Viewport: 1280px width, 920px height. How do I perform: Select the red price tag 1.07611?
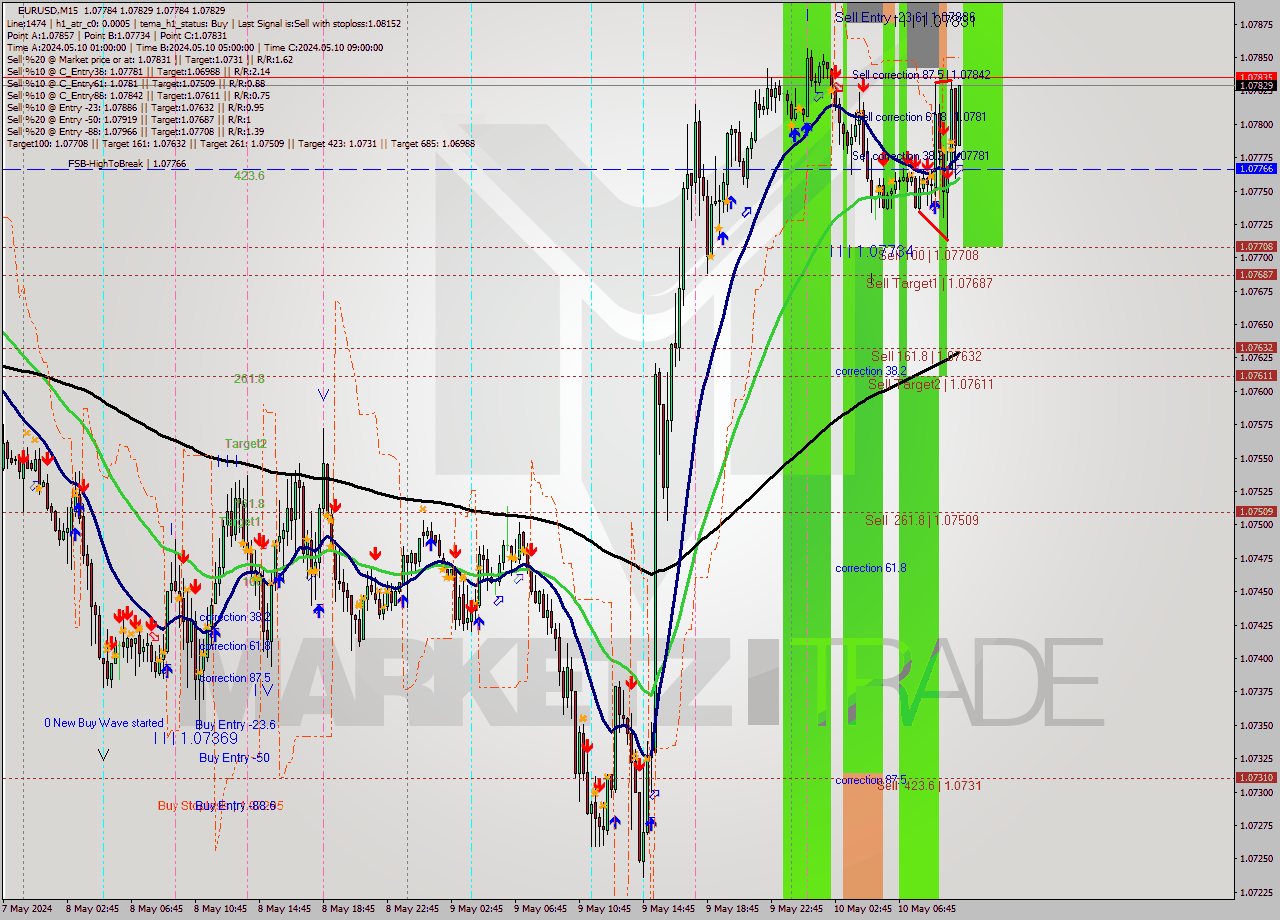[1256, 376]
